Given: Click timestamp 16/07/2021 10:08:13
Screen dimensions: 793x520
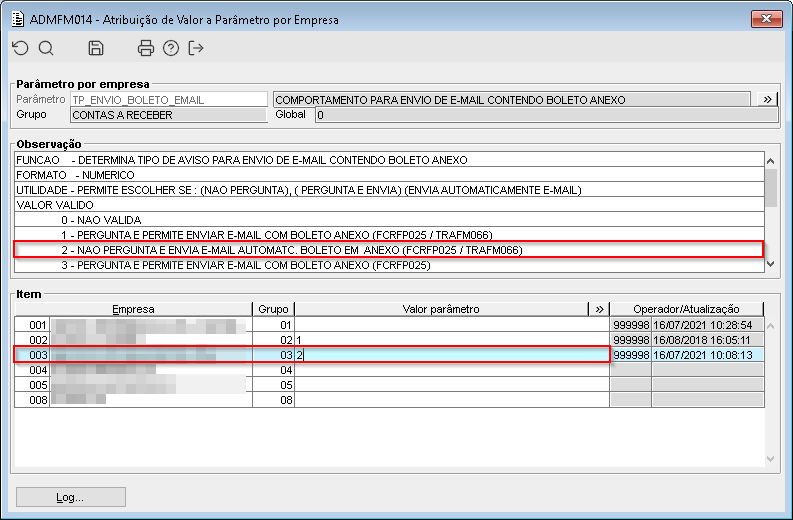Looking at the screenshot, I should [707, 355].
